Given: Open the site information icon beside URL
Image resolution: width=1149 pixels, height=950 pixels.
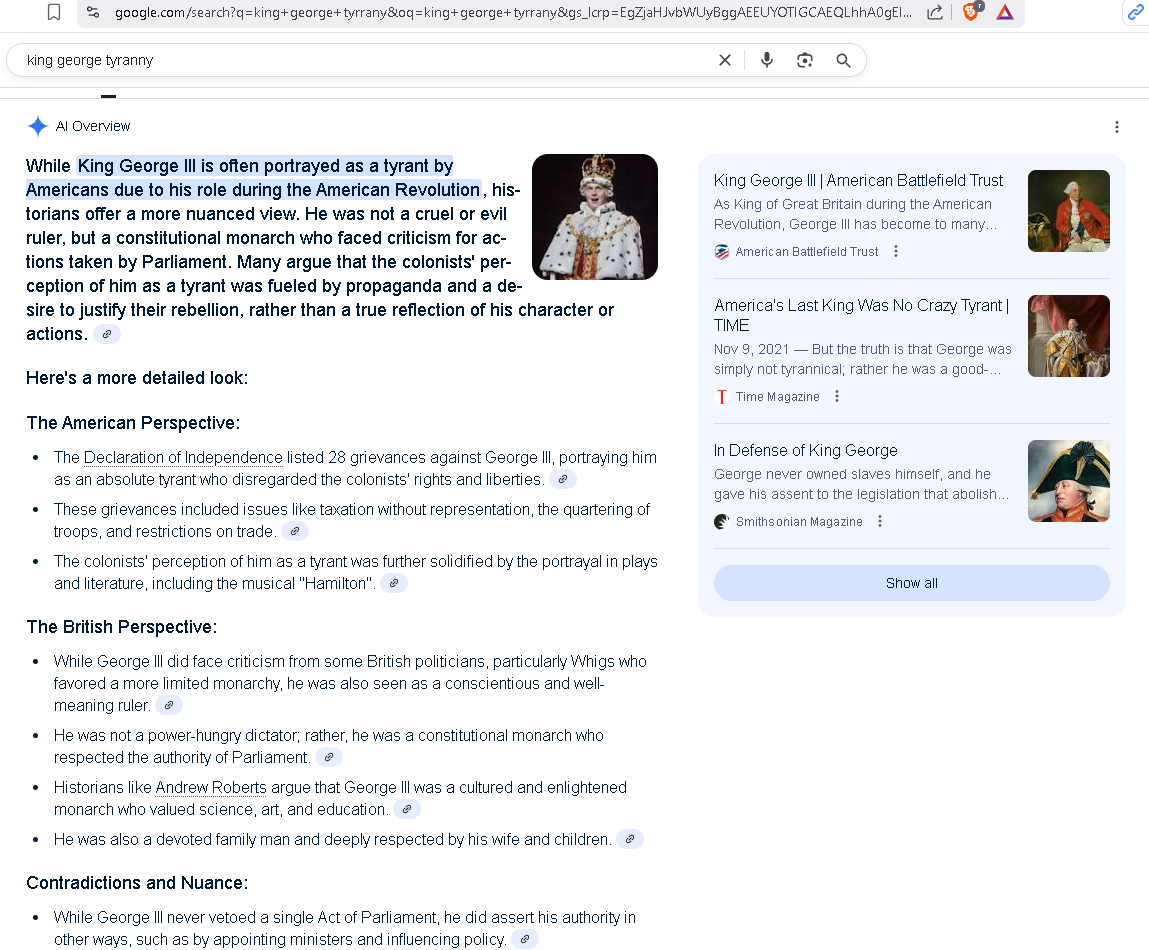Looking at the screenshot, I should 93,12.
